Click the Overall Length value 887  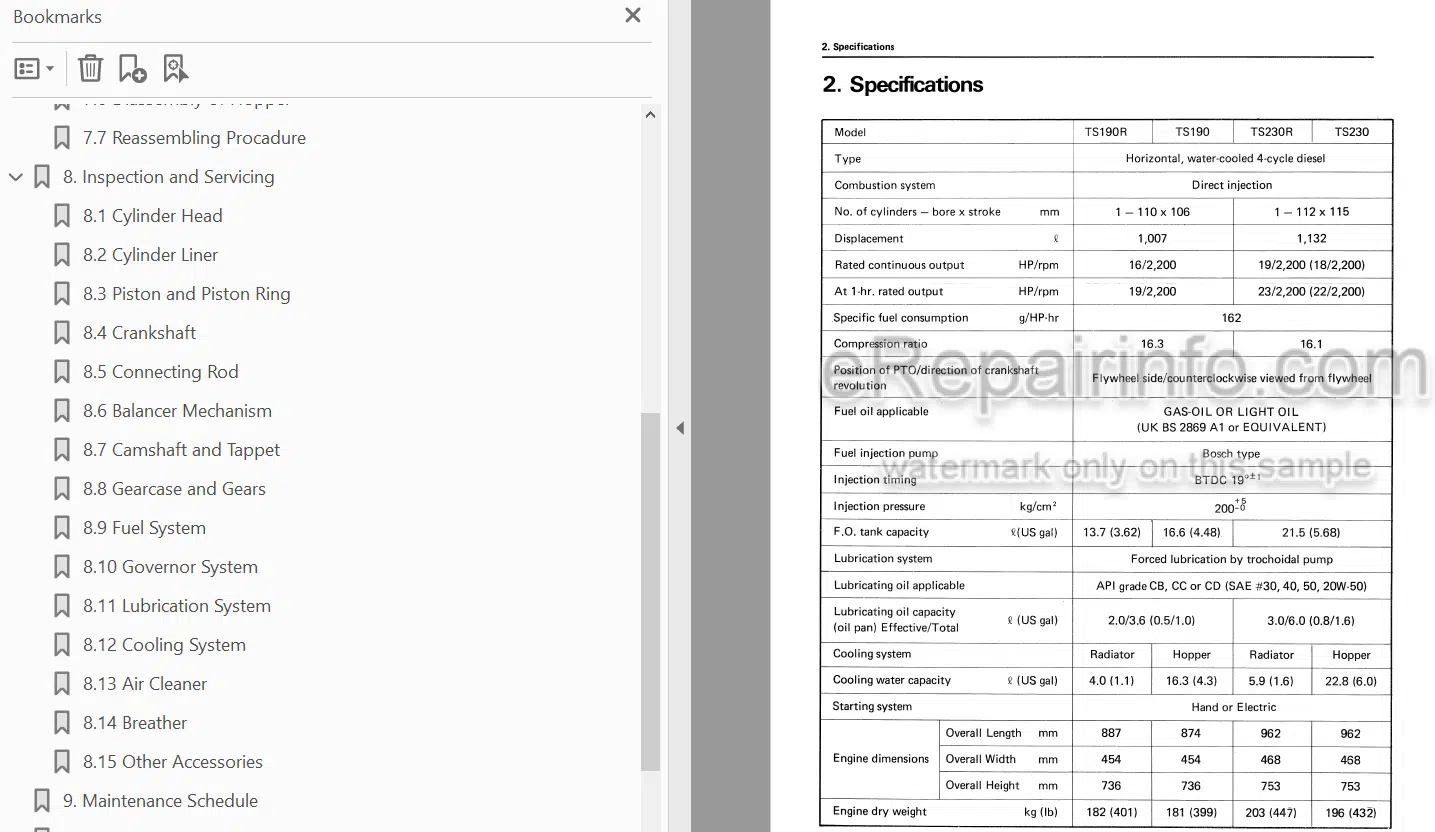(x=1111, y=733)
